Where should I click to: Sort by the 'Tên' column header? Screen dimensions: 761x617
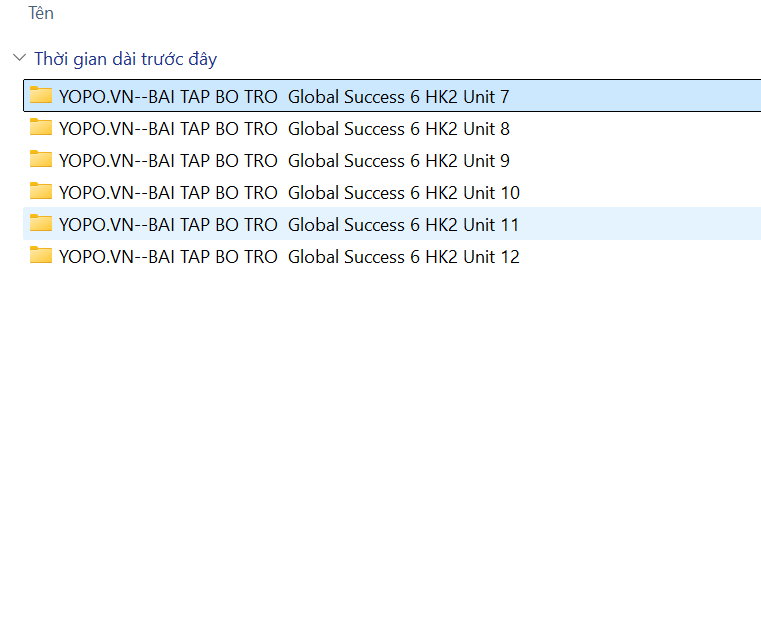[41, 13]
